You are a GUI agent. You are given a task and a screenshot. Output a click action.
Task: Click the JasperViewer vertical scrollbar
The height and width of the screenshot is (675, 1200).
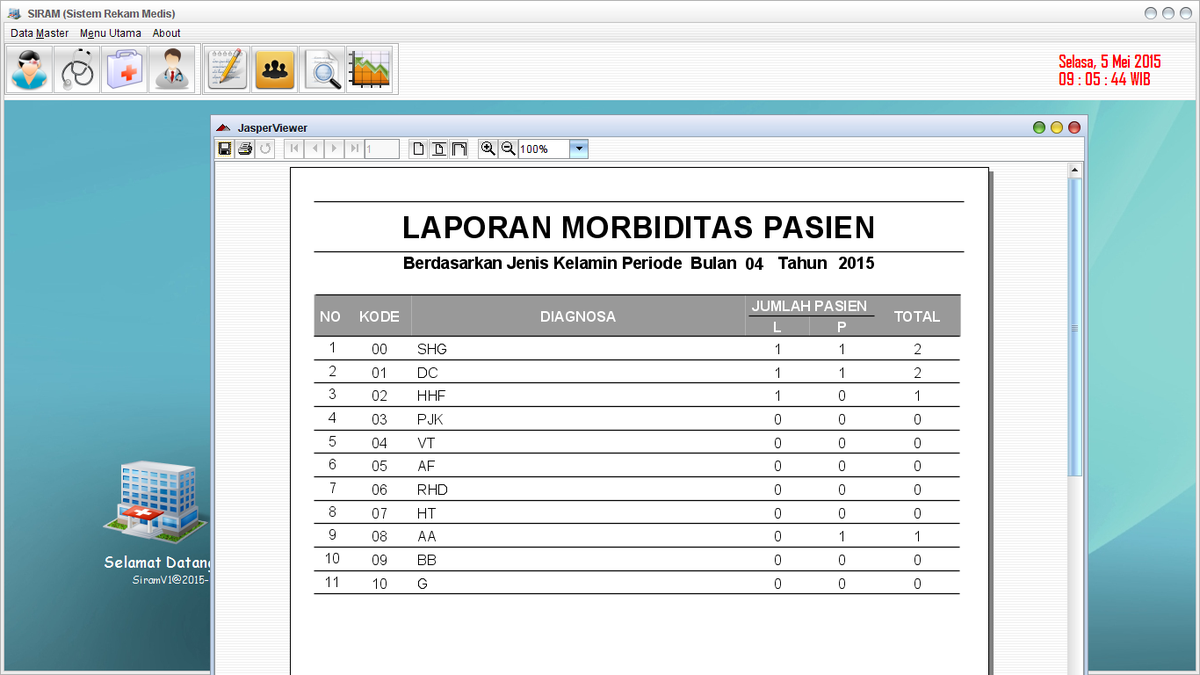click(x=1076, y=327)
